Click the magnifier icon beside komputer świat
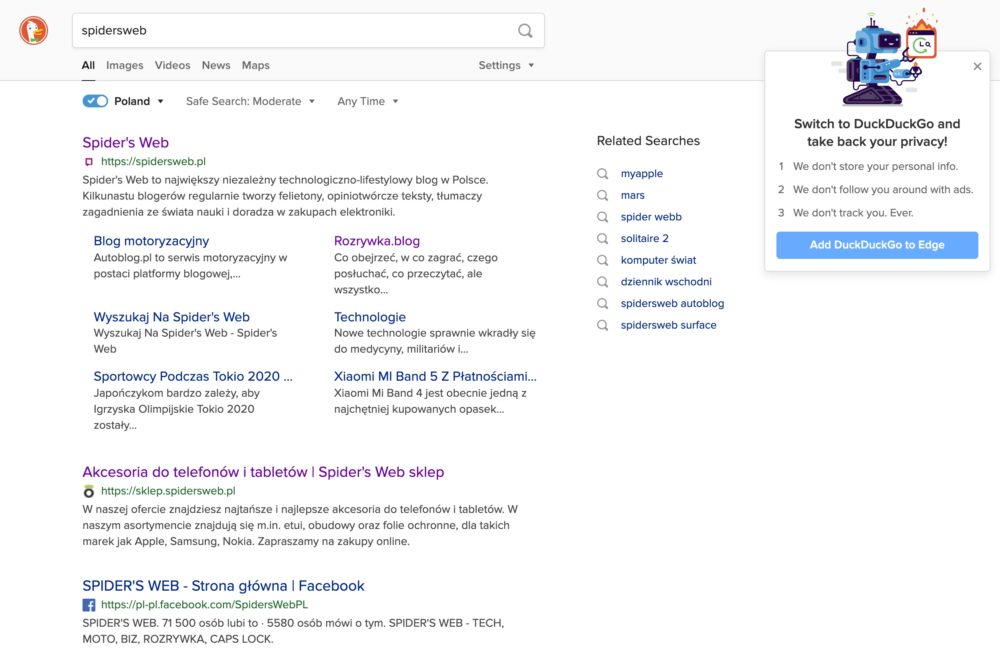This screenshot has height=666, width=1000. [603, 260]
